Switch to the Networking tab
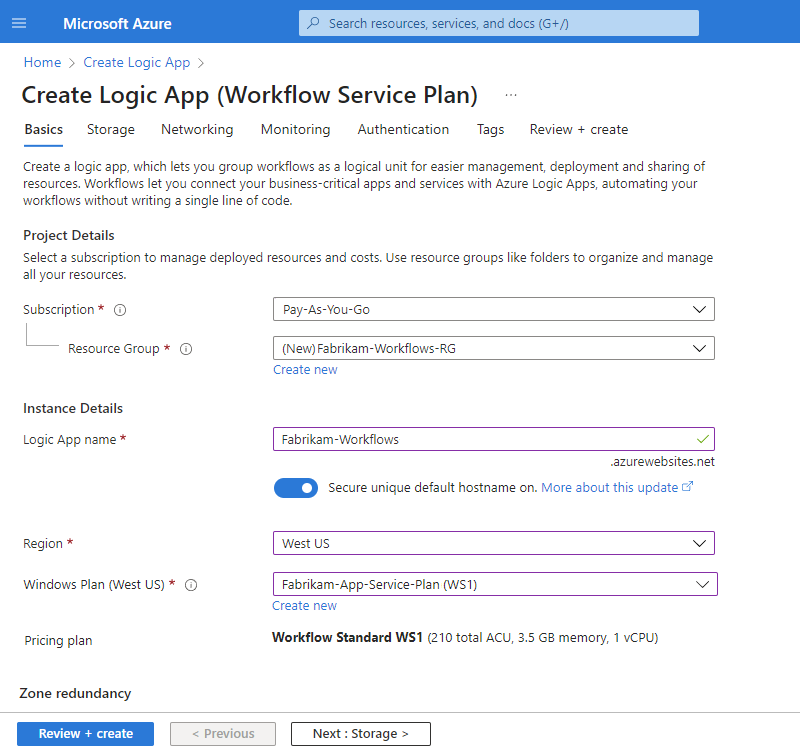800x750 pixels. click(x=197, y=130)
